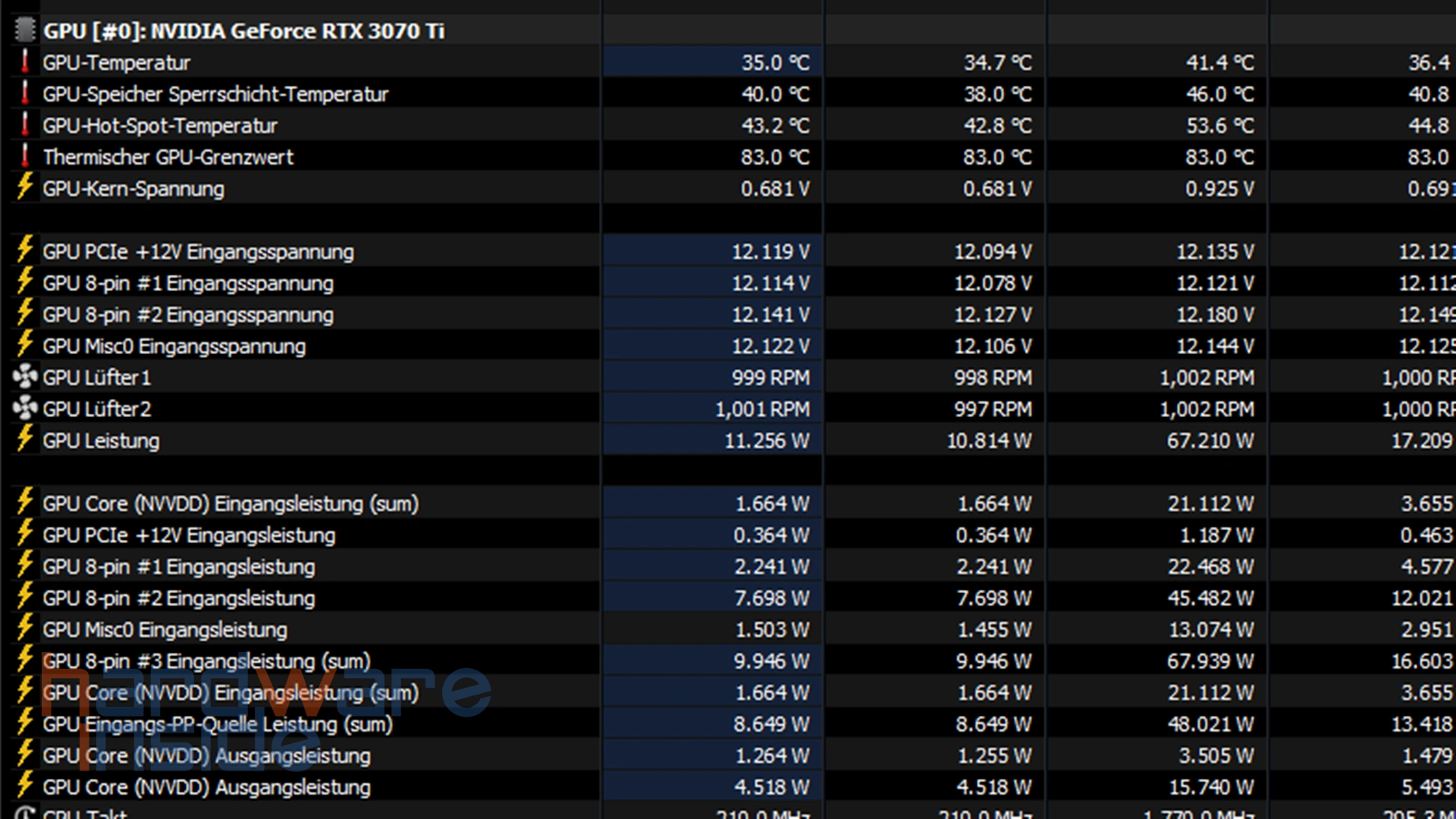Viewport: 1456px width, 819px height.
Task: Click lightning icon next to GPU Leistung
Action: point(25,439)
